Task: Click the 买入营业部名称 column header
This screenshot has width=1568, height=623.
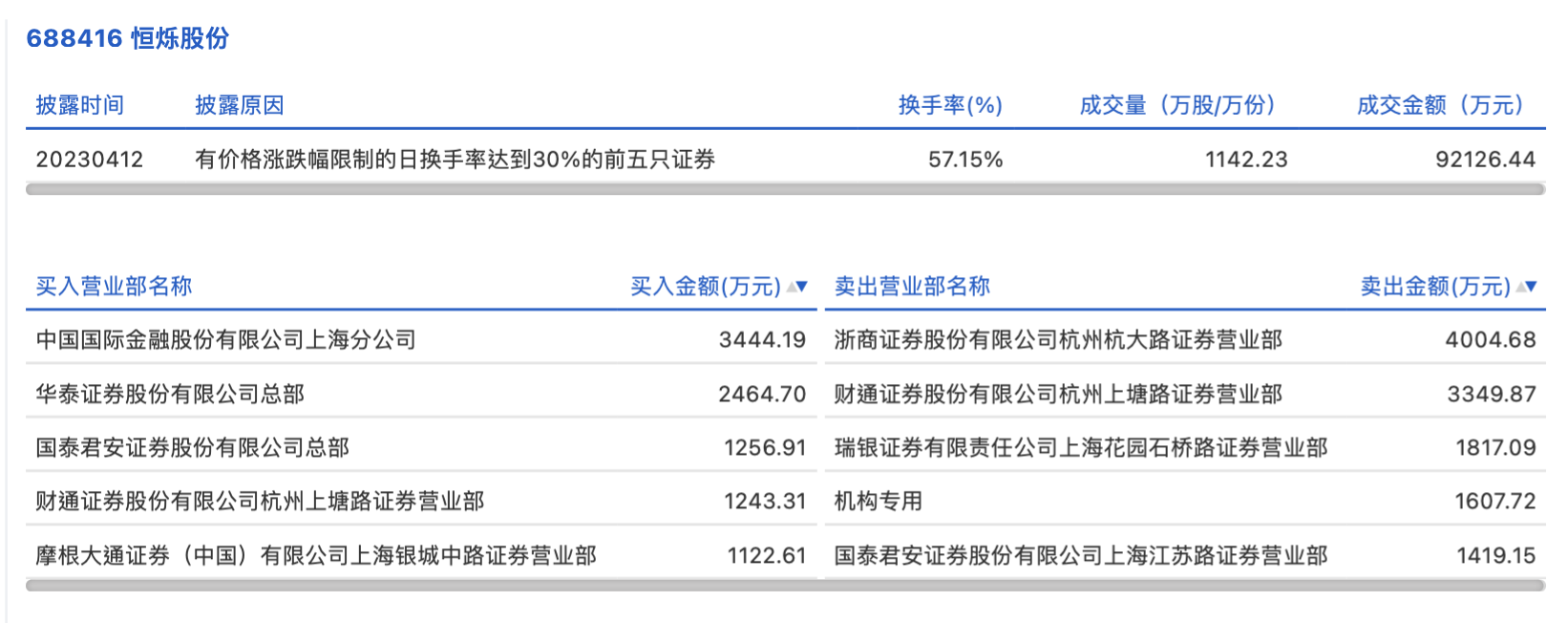Action: pos(114,286)
